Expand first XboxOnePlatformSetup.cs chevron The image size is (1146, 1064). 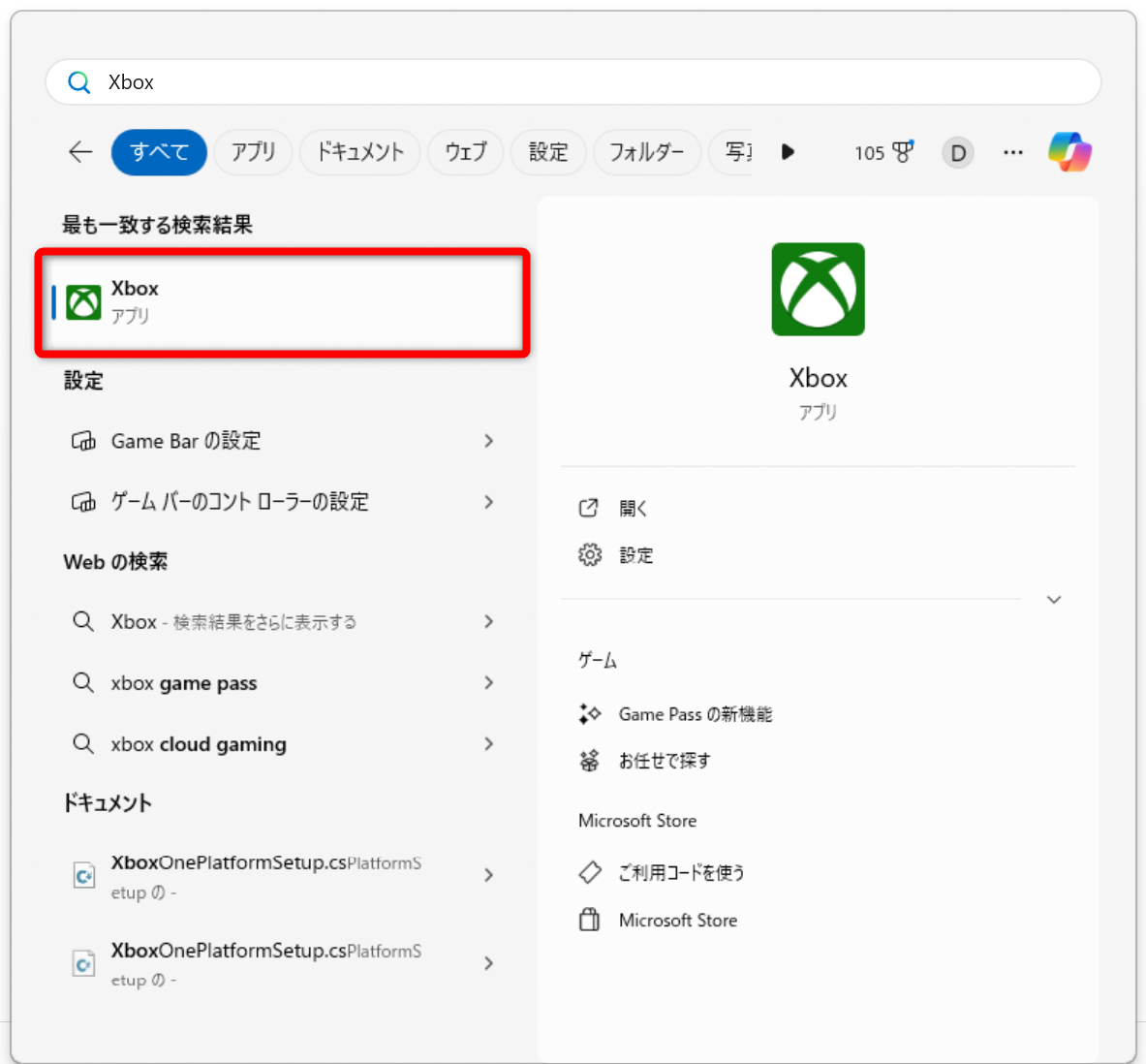pyautogui.click(x=489, y=875)
